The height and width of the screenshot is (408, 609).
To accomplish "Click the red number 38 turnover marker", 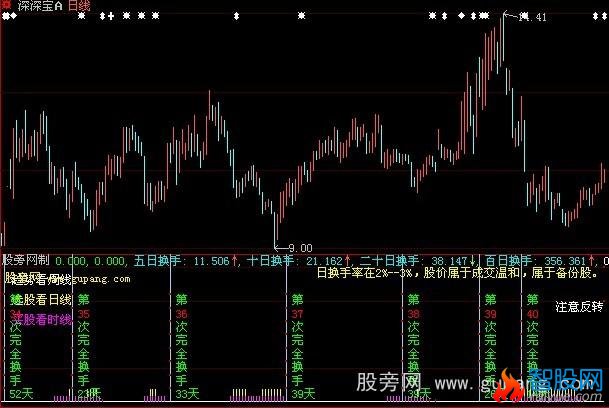I will (x=414, y=314).
